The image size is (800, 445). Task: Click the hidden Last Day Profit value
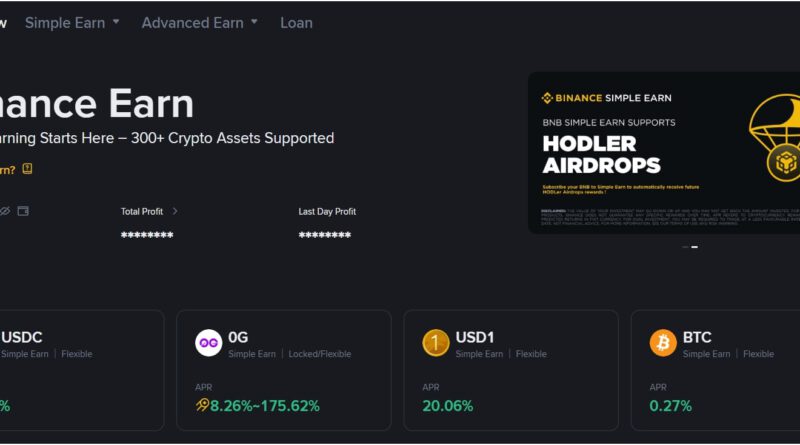pyautogui.click(x=324, y=235)
